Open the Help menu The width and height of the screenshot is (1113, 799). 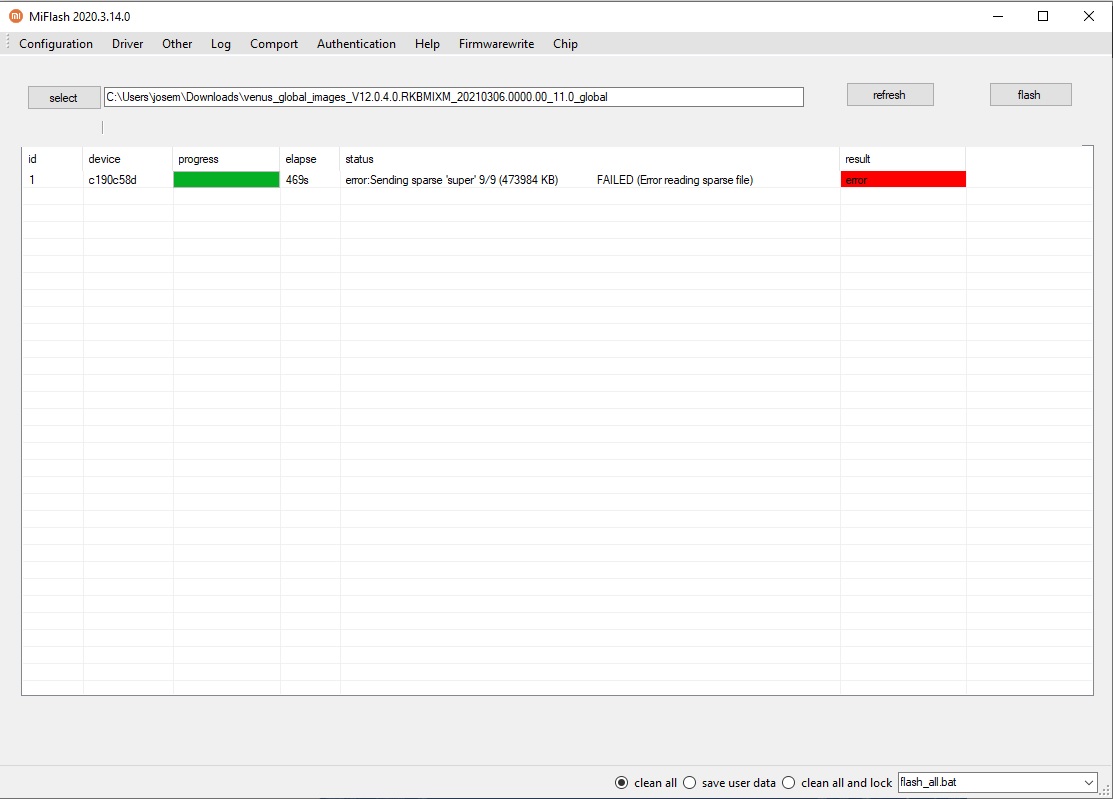427,44
